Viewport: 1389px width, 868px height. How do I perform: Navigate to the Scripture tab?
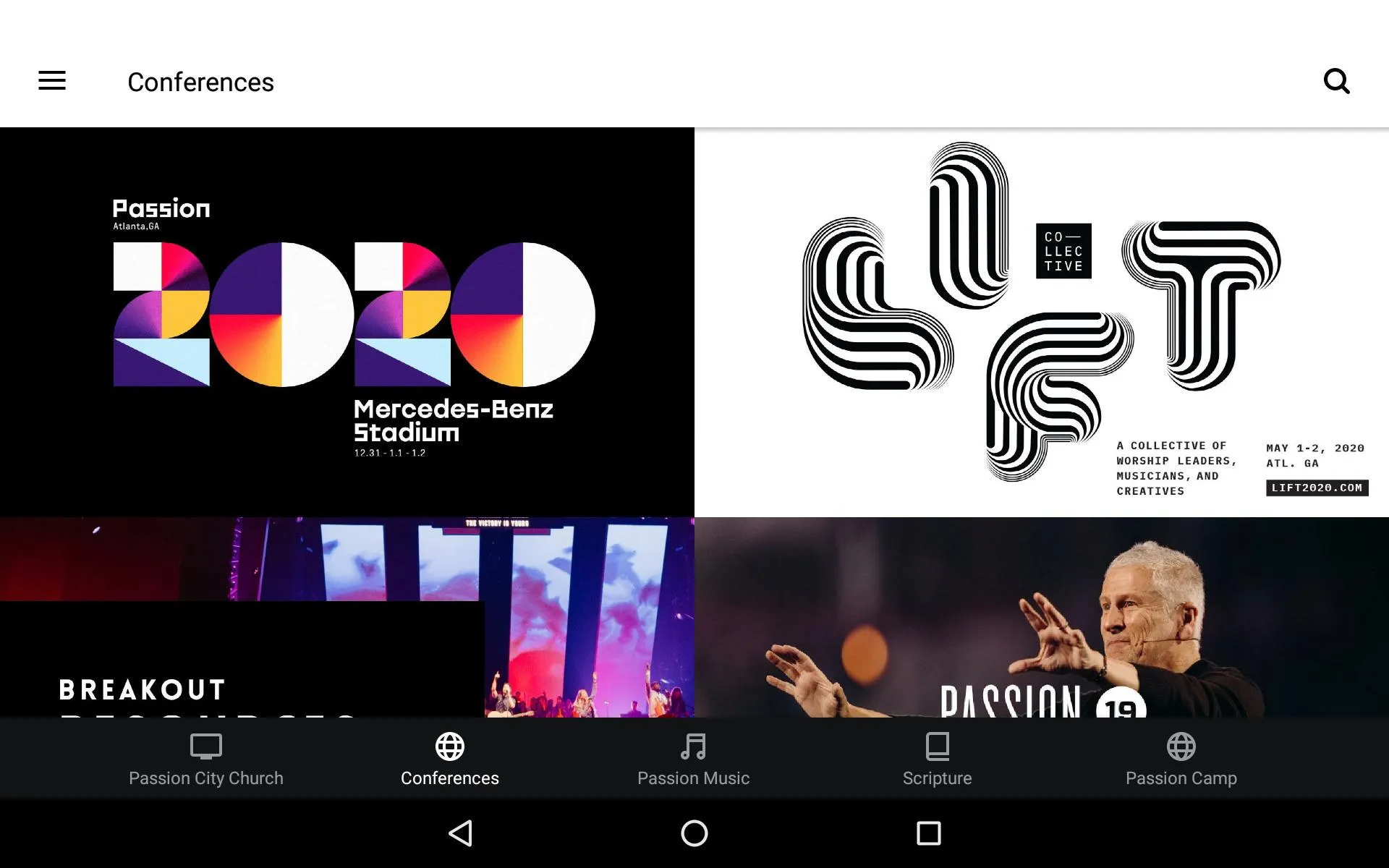937,759
